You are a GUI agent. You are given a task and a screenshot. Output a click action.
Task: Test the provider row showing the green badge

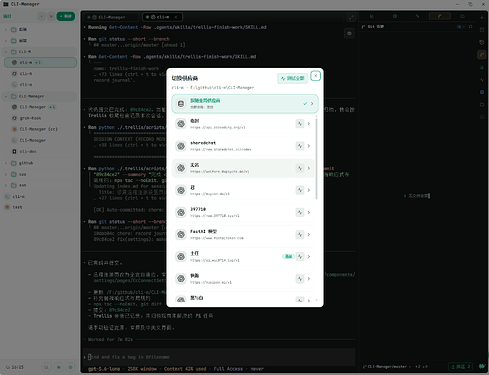[300, 257]
